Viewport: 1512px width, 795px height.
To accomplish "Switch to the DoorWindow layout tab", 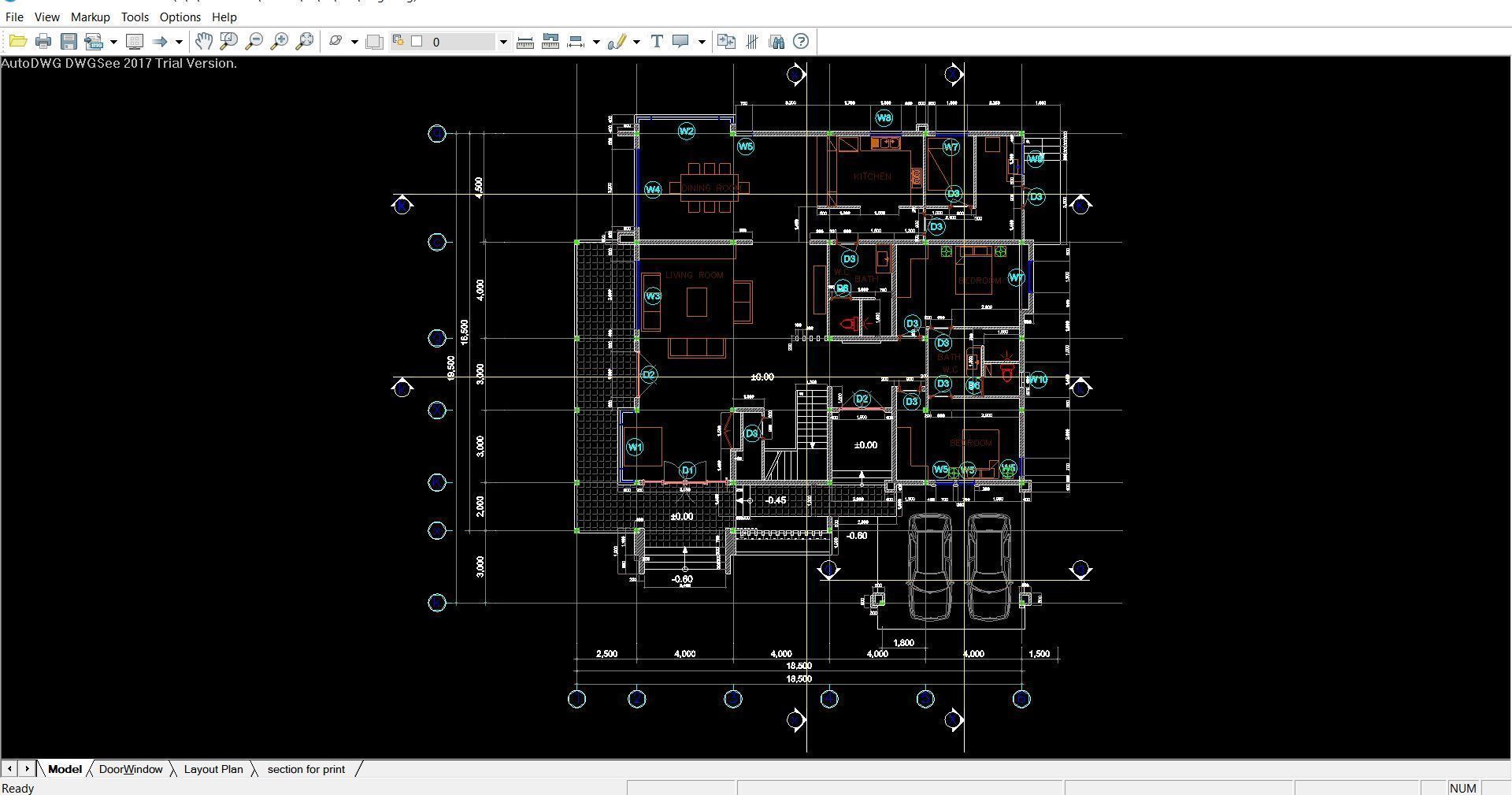I will pyautogui.click(x=131, y=769).
